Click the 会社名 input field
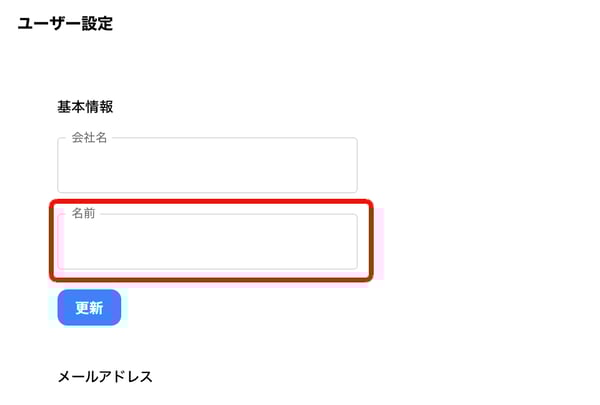Image resolution: width=600 pixels, height=405 pixels. (207, 166)
